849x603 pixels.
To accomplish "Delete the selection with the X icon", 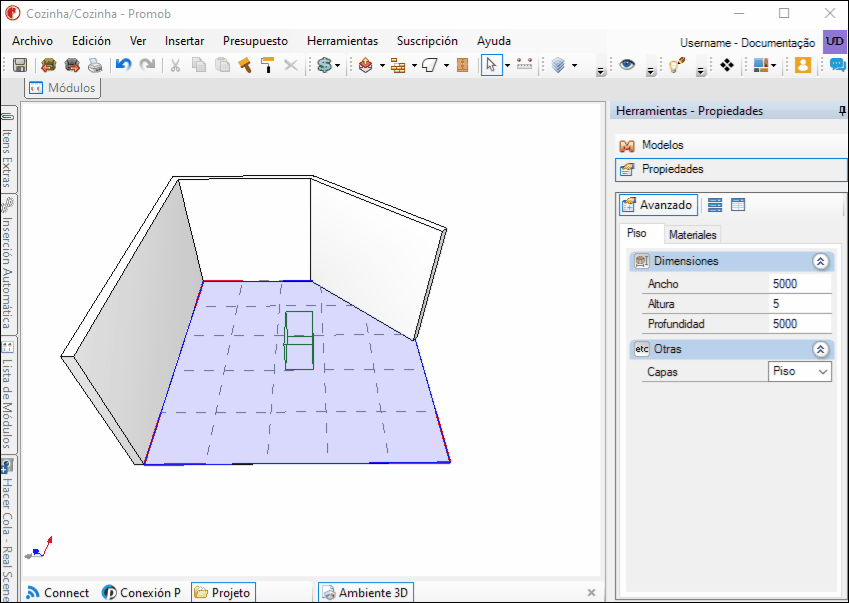I will 291,65.
